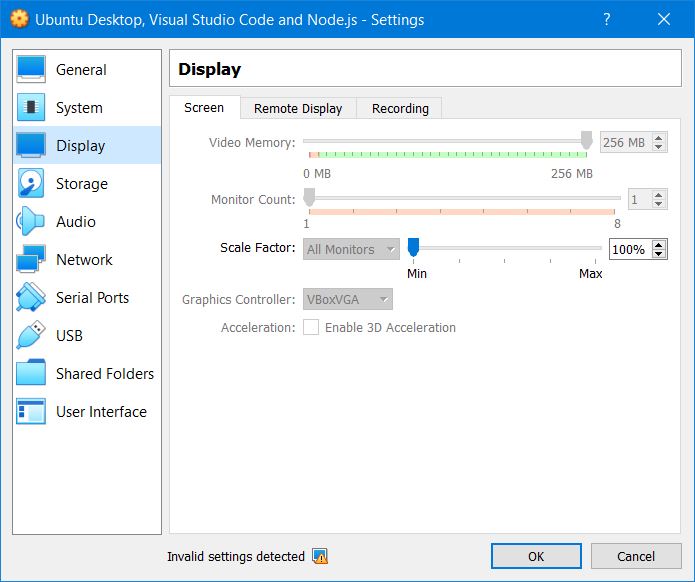Open User Interface settings icon
Screen dimensions: 695x582
31,412
